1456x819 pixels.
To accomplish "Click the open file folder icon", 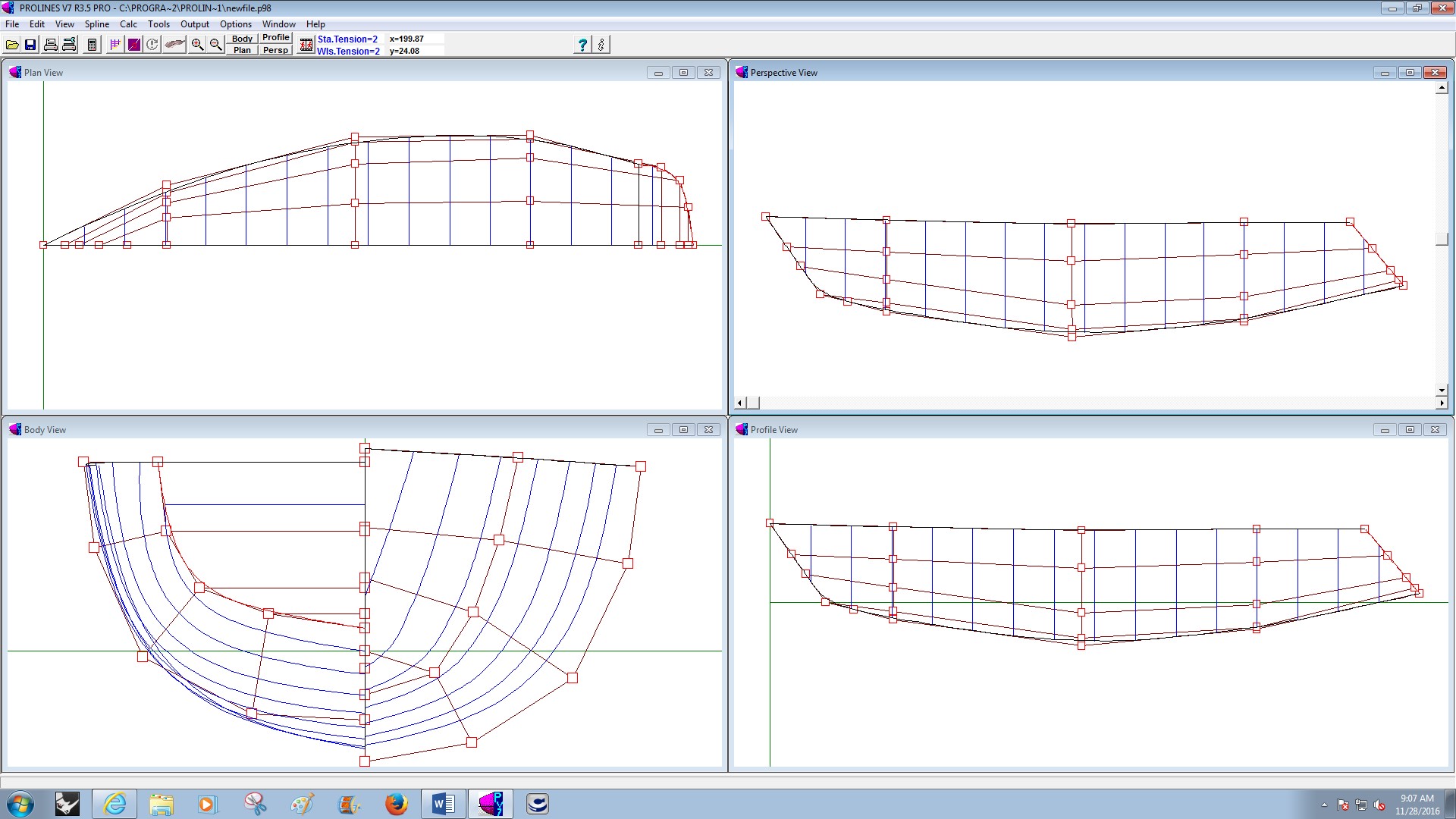I will pyautogui.click(x=12, y=45).
